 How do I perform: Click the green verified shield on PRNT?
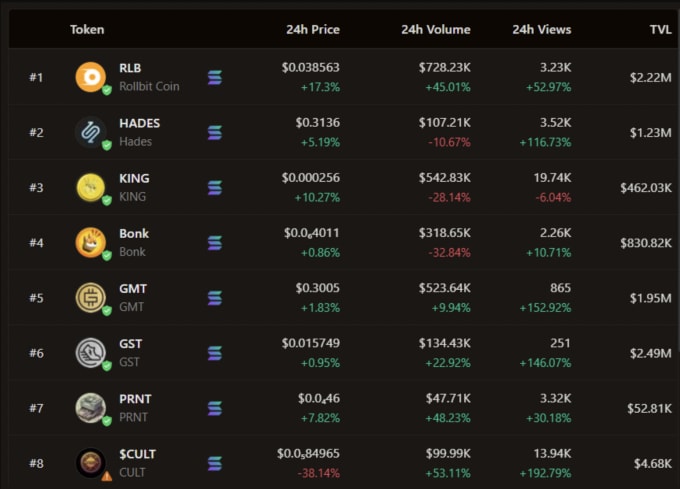point(107,421)
